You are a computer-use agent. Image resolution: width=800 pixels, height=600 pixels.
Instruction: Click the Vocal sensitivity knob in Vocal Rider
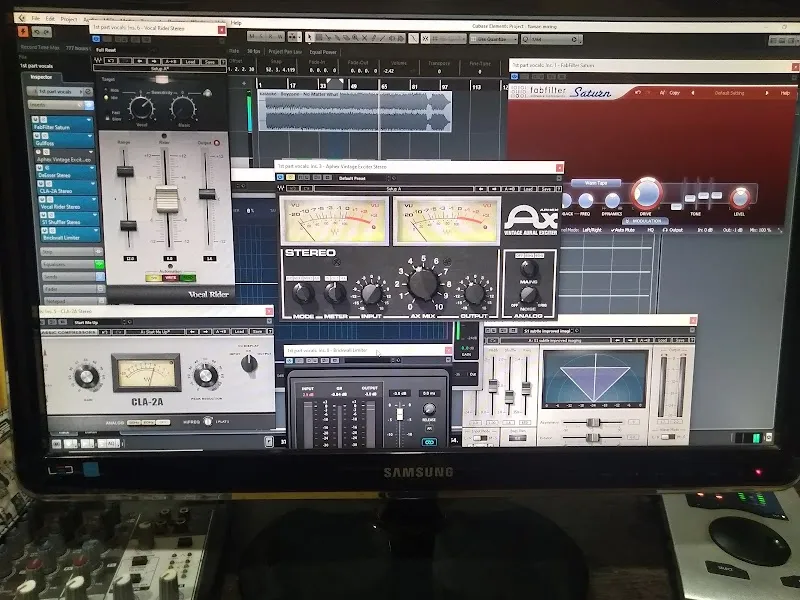coord(141,108)
